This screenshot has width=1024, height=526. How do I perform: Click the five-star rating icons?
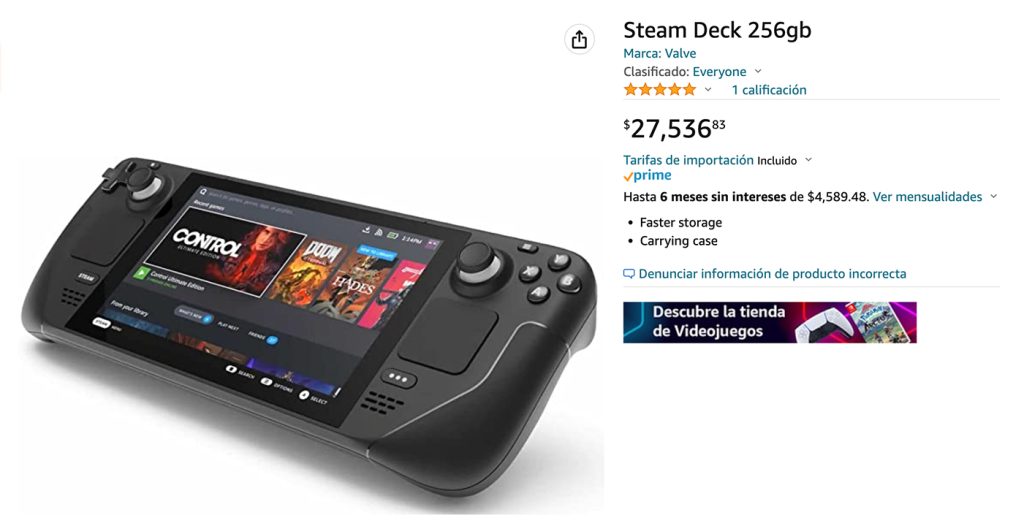click(660, 90)
